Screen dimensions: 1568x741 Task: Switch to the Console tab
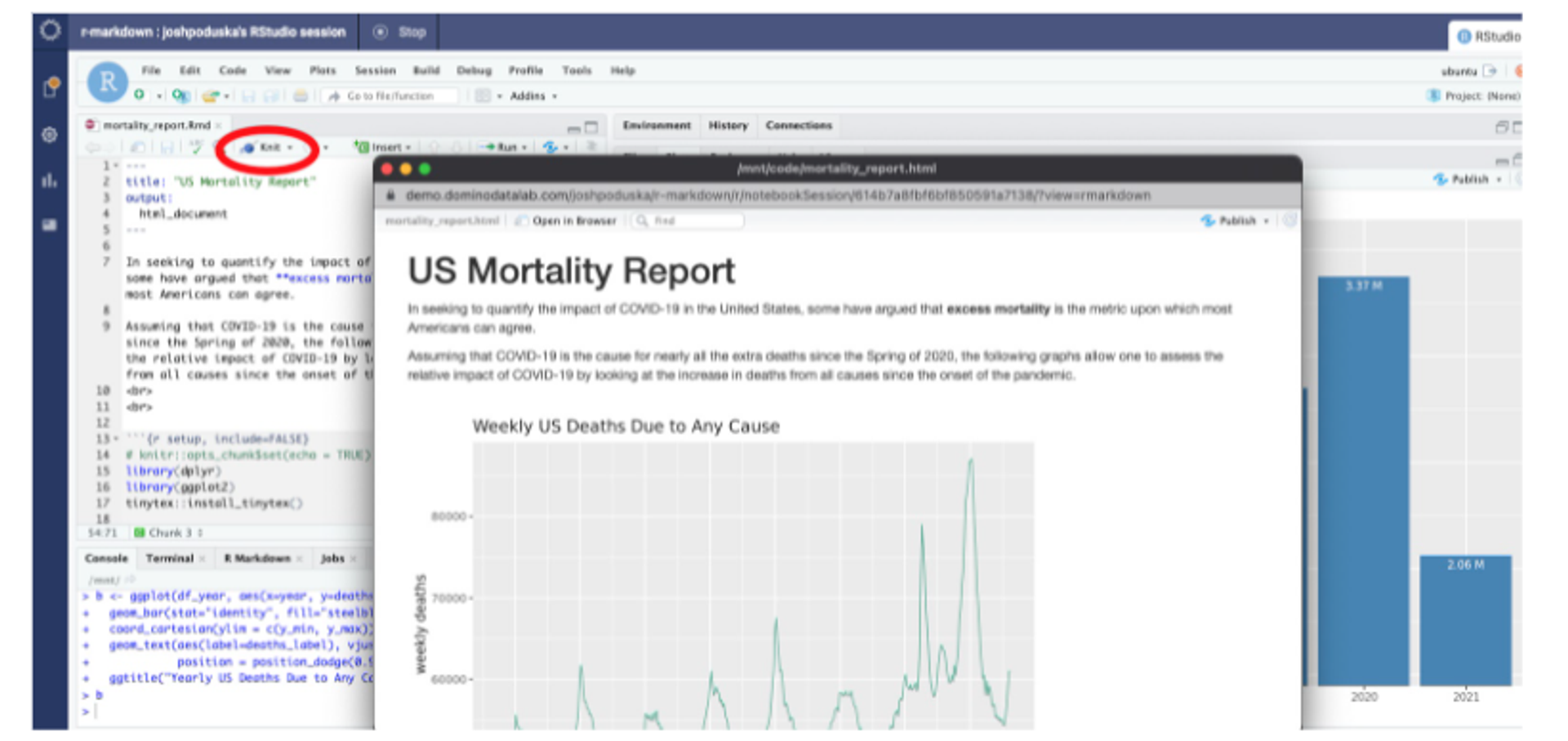coord(106,558)
